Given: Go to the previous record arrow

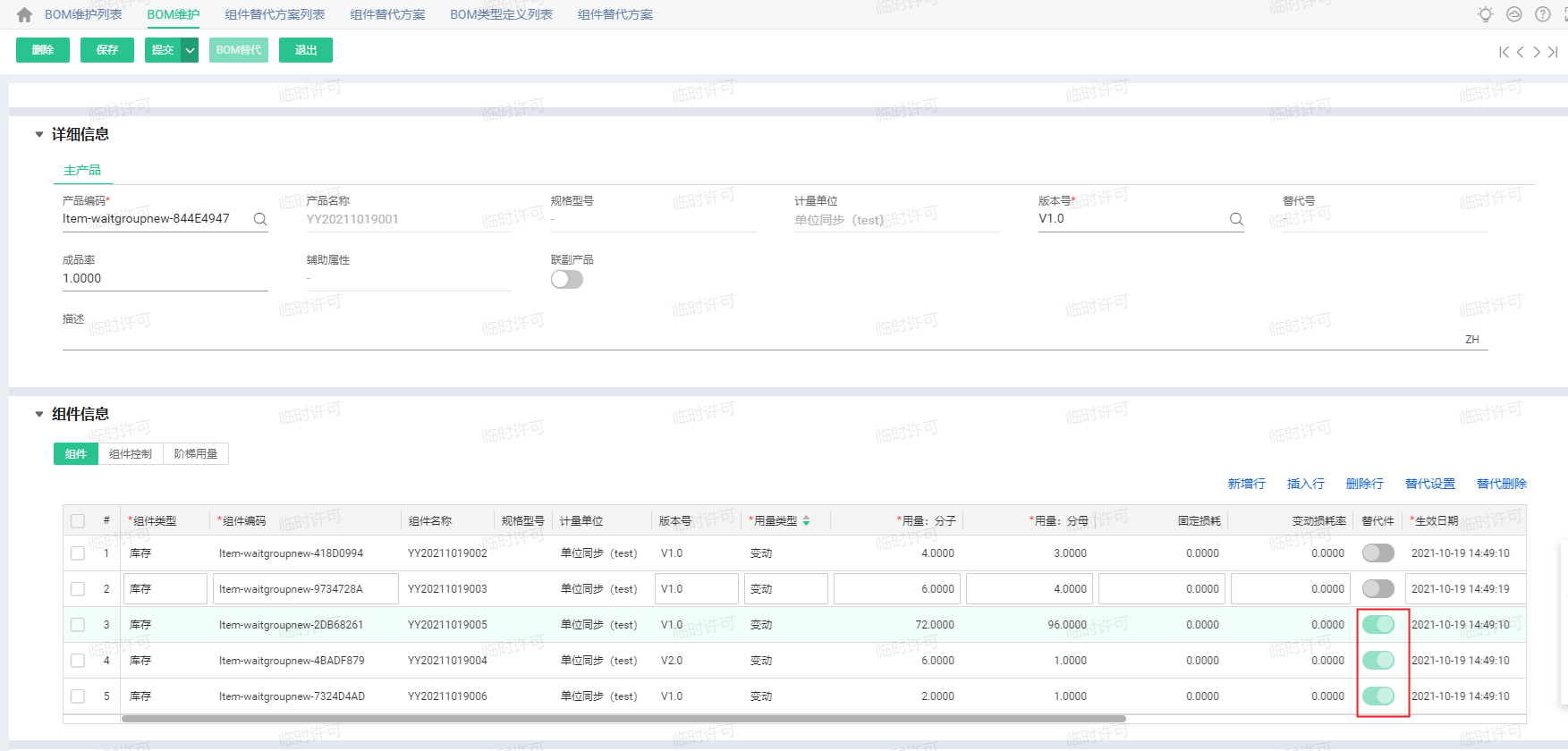Looking at the screenshot, I should 1520,52.
